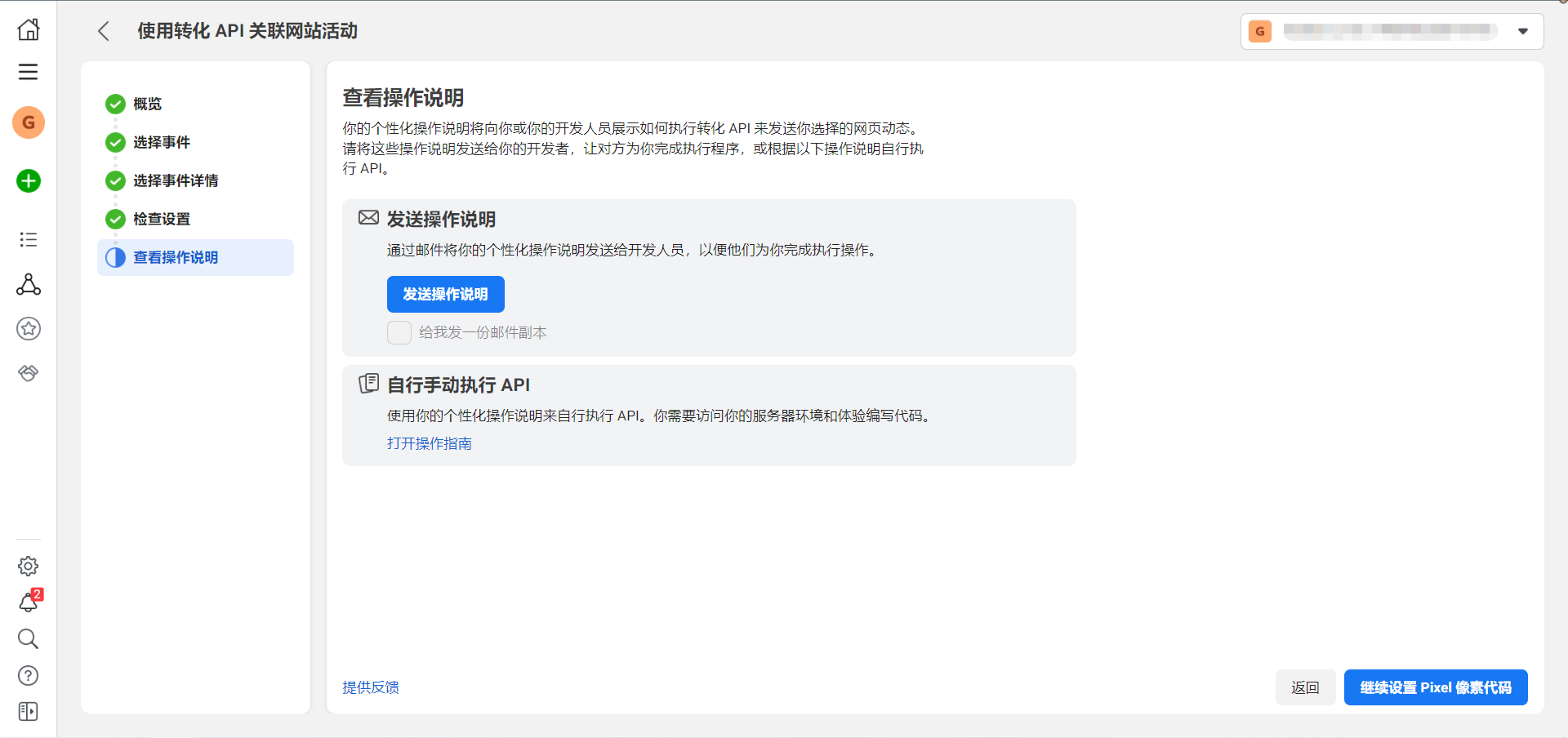
Task: Open the list overview icon in sidebar
Action: (x=29, y=239)
